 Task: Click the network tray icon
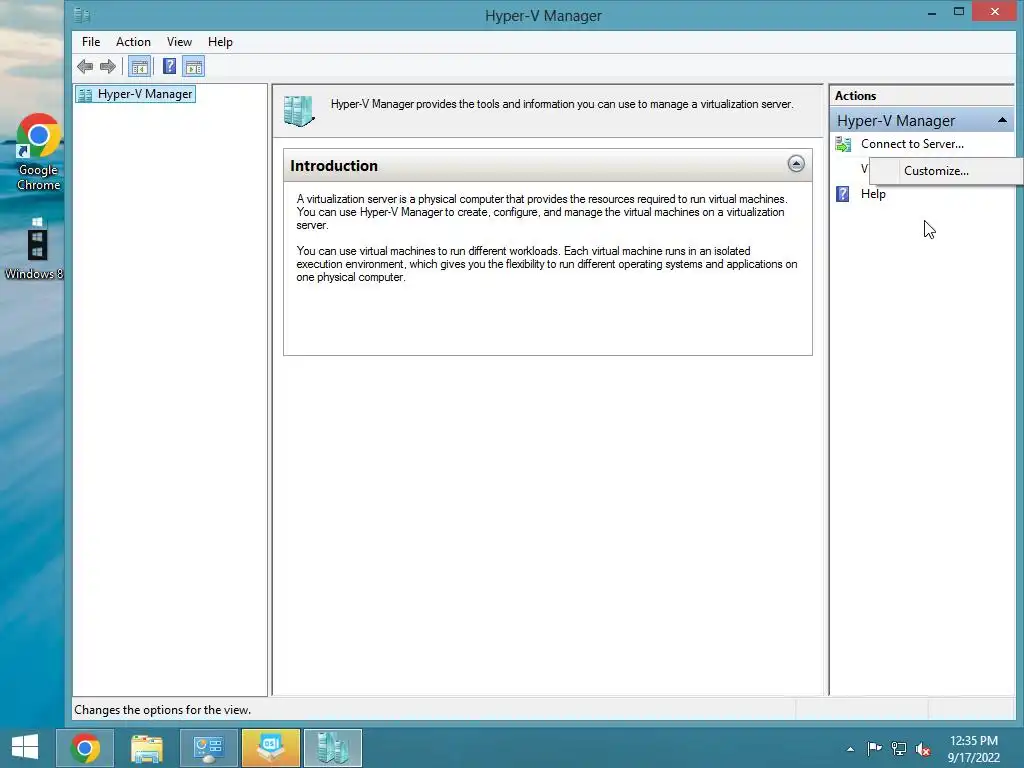899,749
